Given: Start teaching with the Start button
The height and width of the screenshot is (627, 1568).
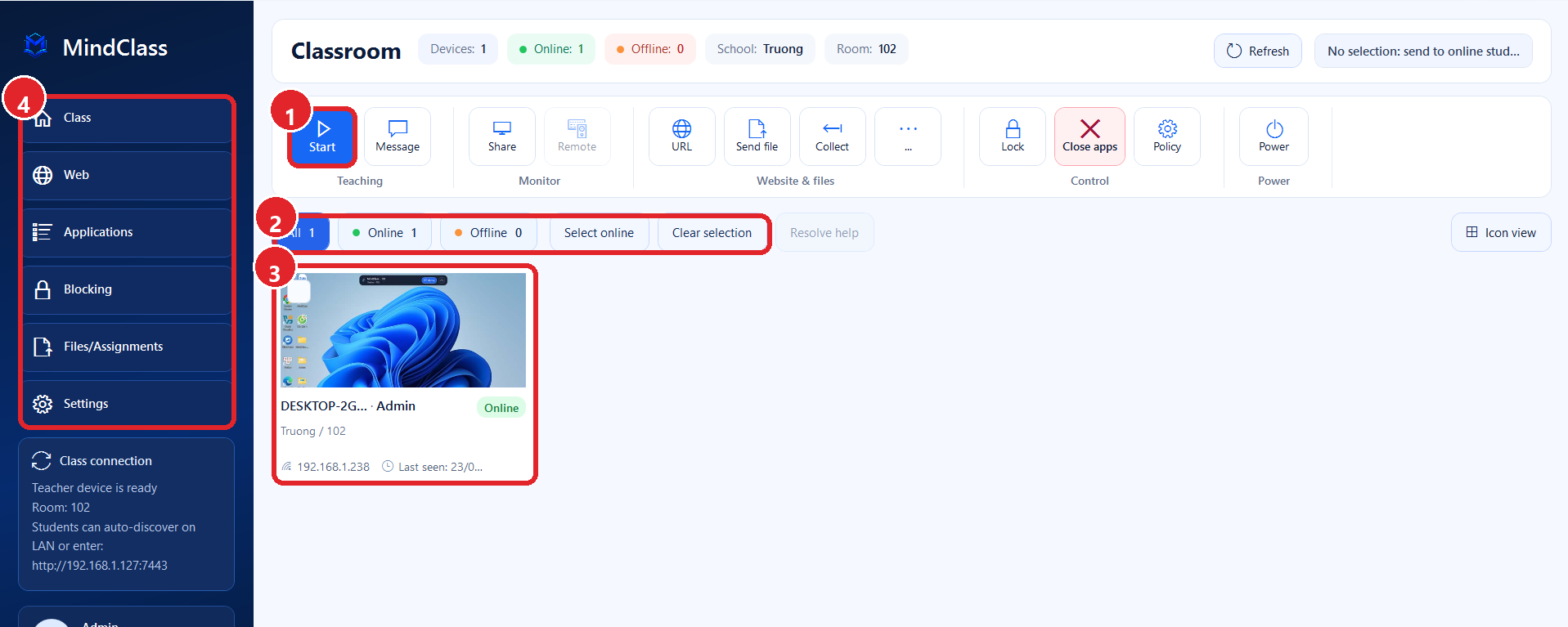Looking at the screenshot, I should 322,137.
